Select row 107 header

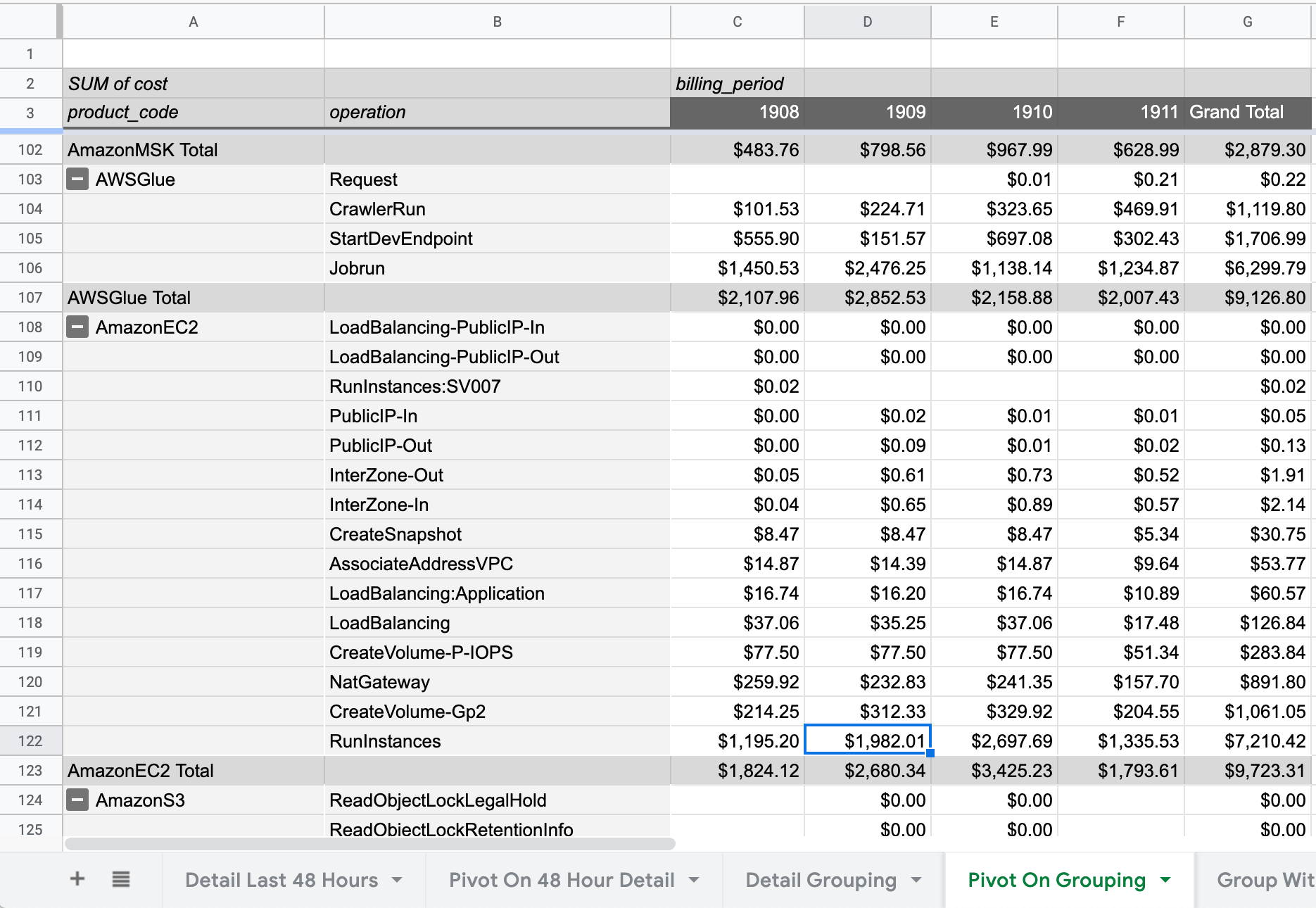[30, 298]
